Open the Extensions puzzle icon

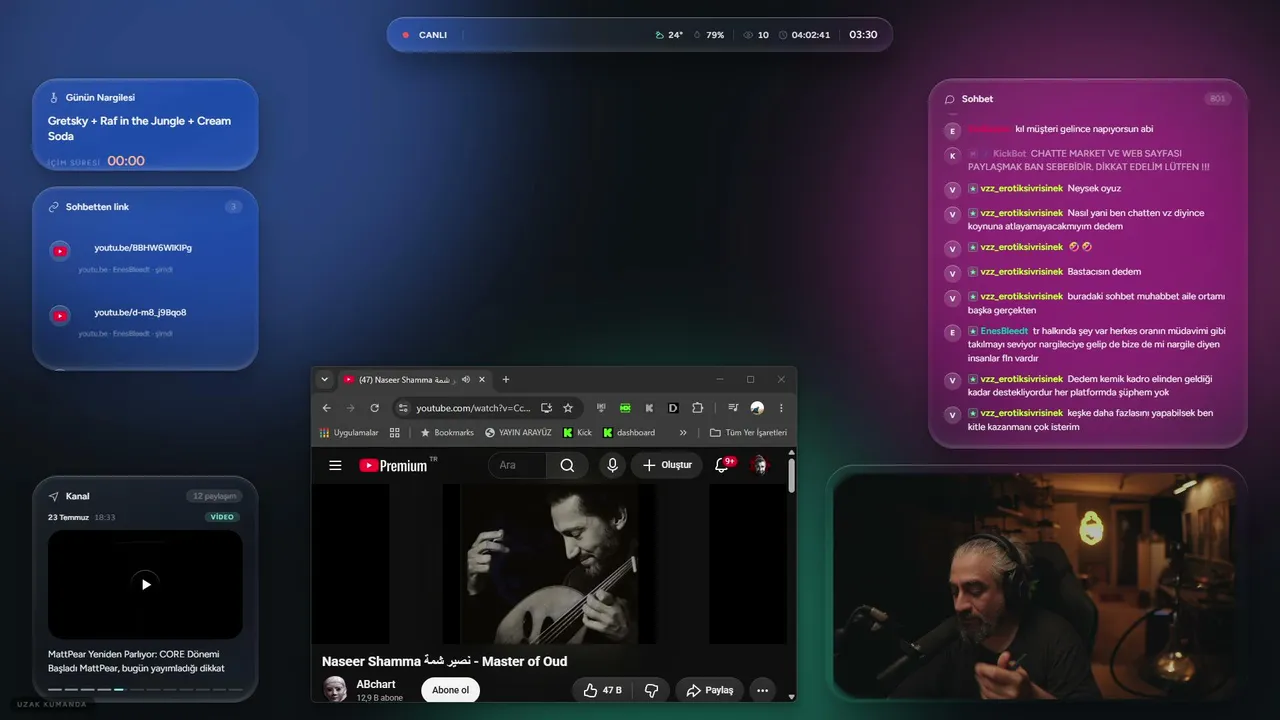click(698, 408)
